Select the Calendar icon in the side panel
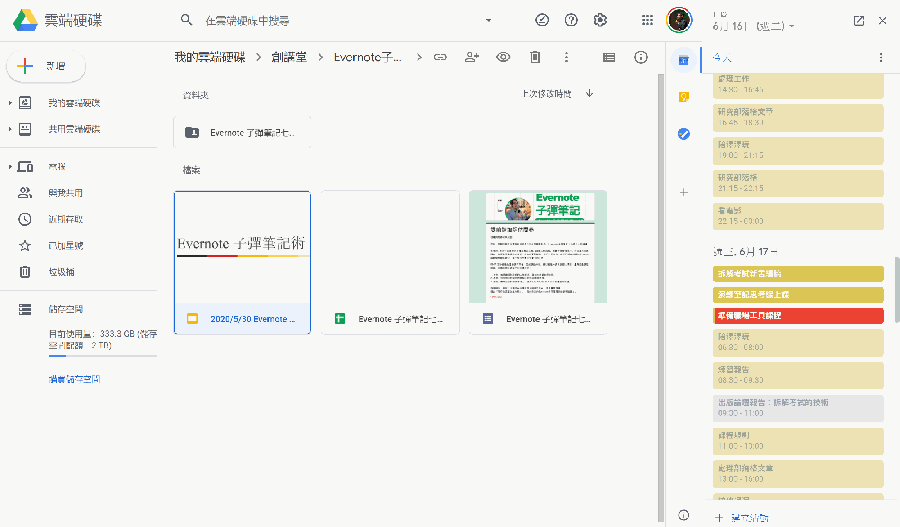 tap(684, 60)
